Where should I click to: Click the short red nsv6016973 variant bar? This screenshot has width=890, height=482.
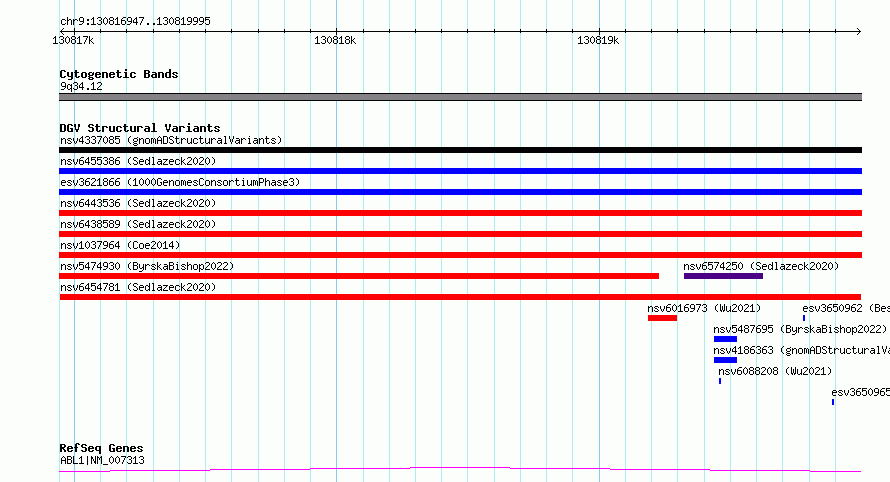coord(662,318)
